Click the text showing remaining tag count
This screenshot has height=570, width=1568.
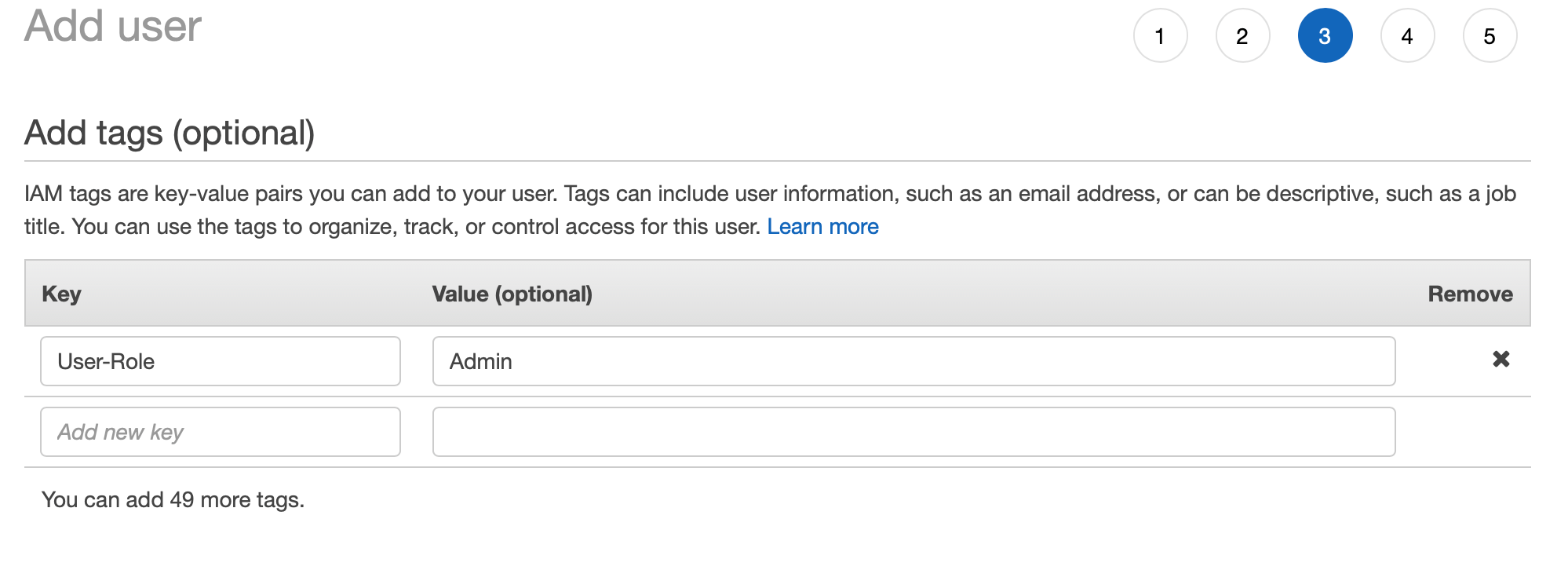173,499
